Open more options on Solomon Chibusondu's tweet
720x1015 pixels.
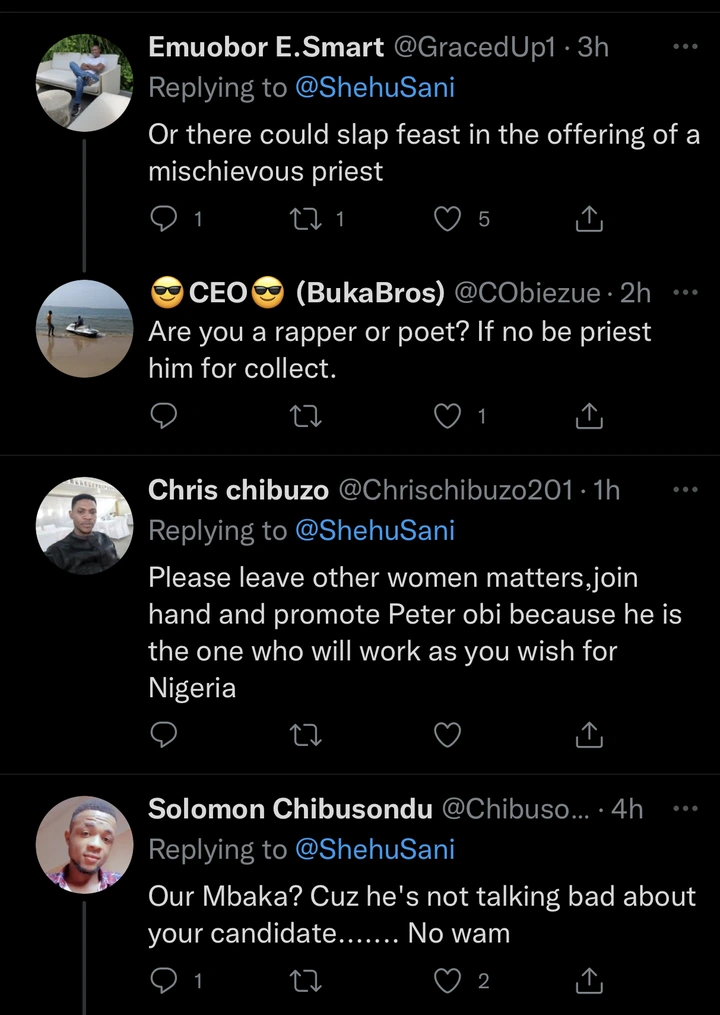[685, 808]
